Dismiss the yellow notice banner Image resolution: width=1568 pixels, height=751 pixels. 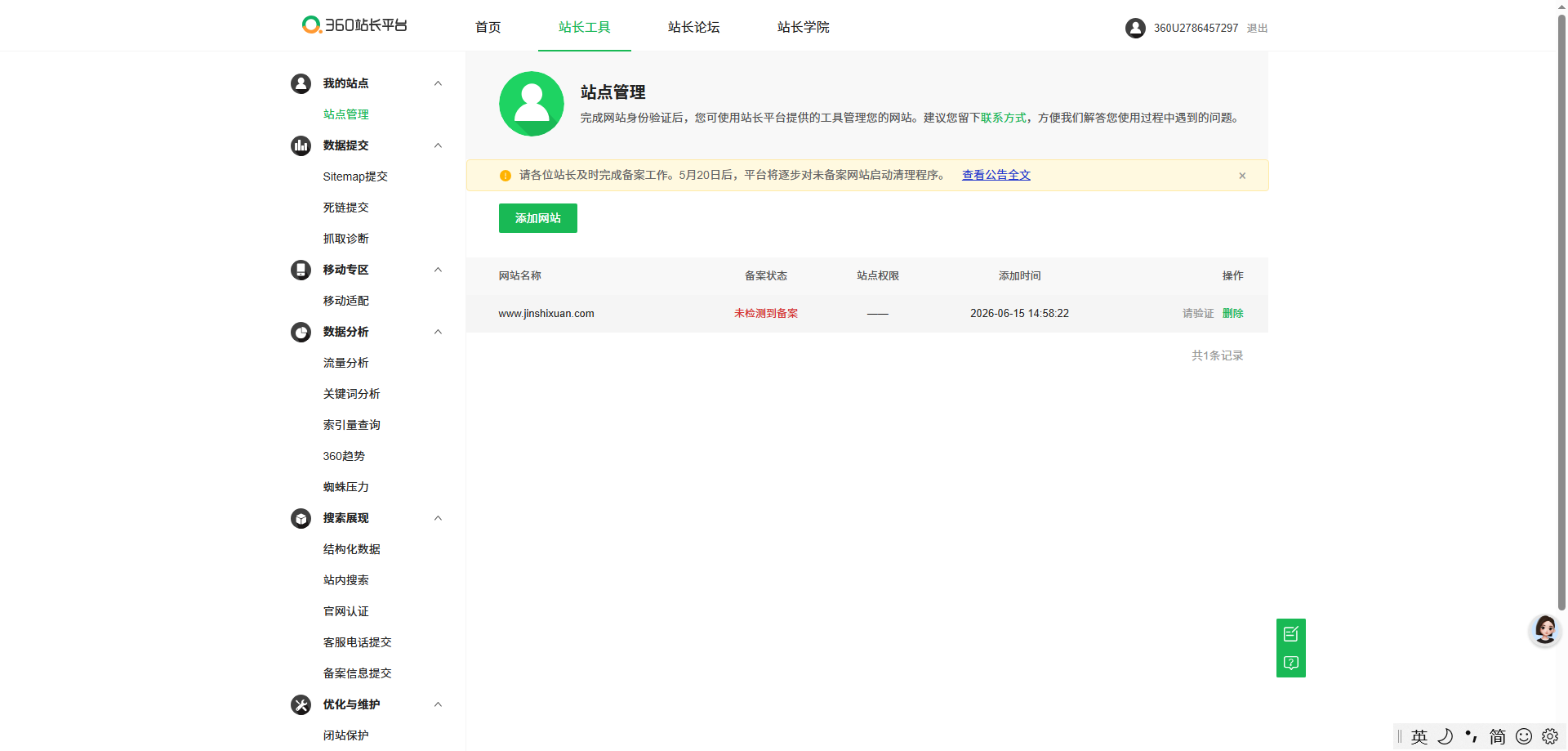click(x=1241, y=176)
